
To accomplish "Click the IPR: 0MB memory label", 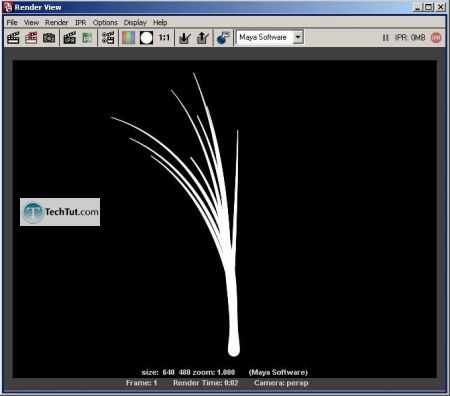I will coord(410,38).
